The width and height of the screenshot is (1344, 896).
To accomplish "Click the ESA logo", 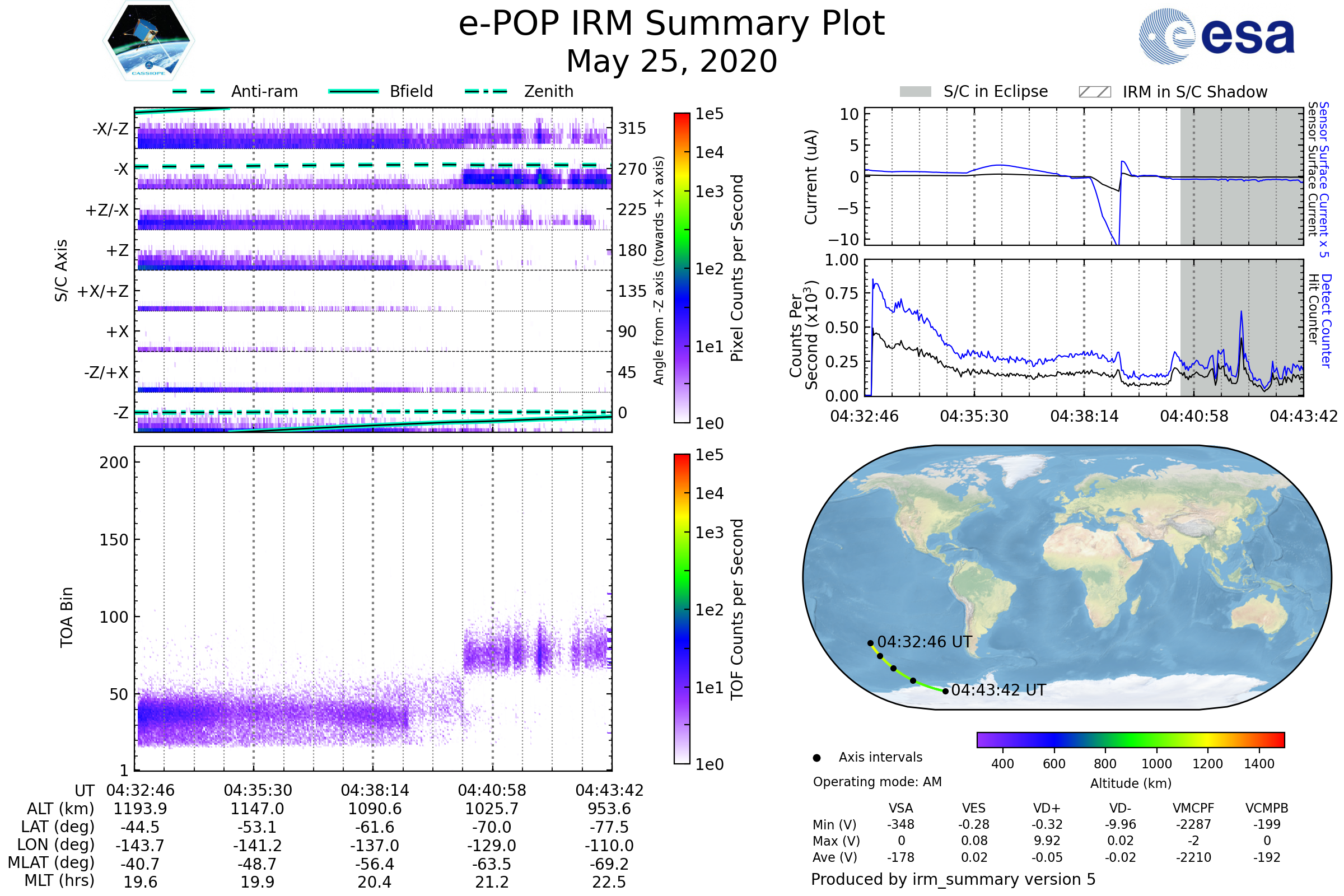I will tap(1217, 36).
